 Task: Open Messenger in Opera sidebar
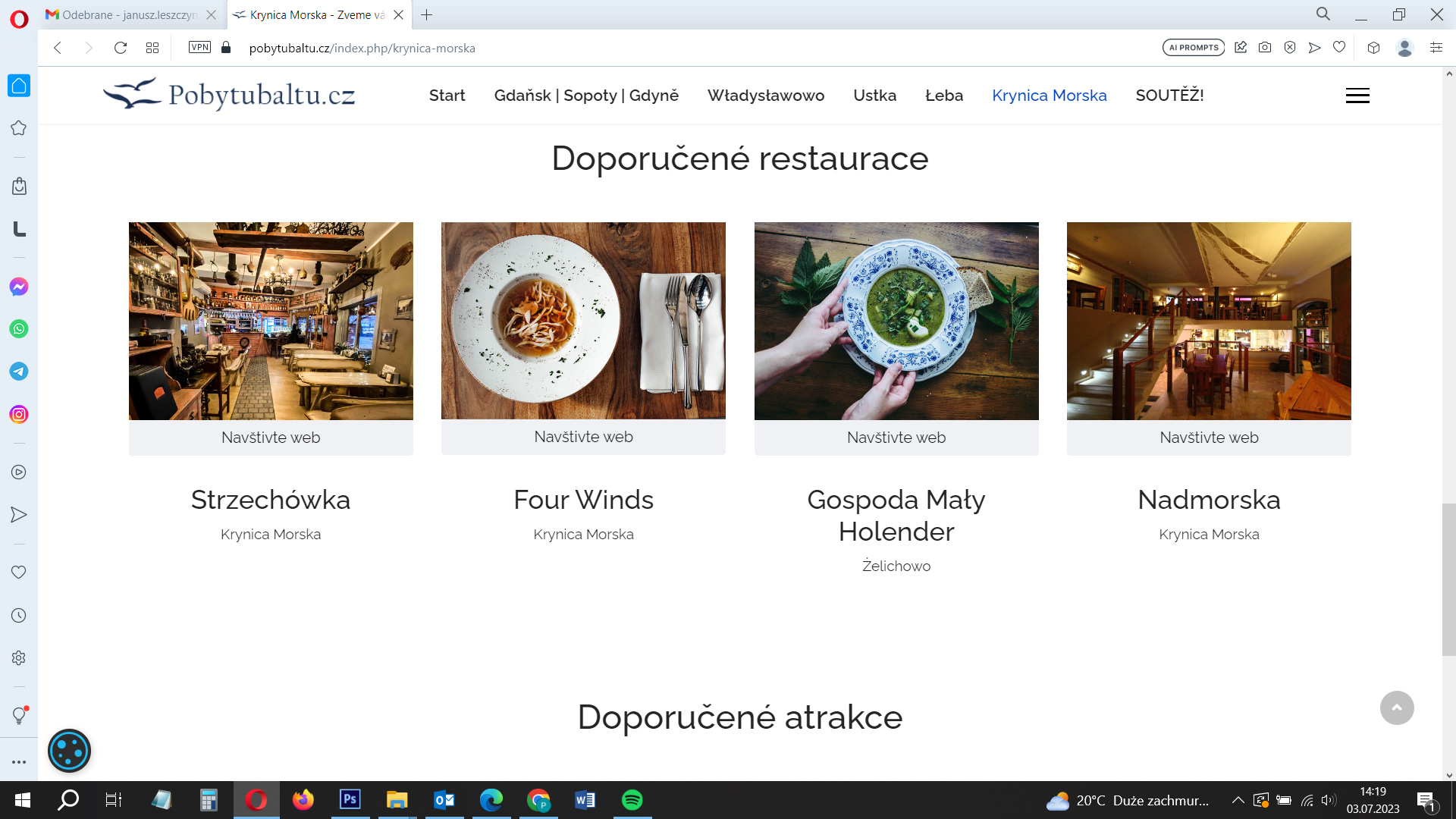(x=19, y=287)
